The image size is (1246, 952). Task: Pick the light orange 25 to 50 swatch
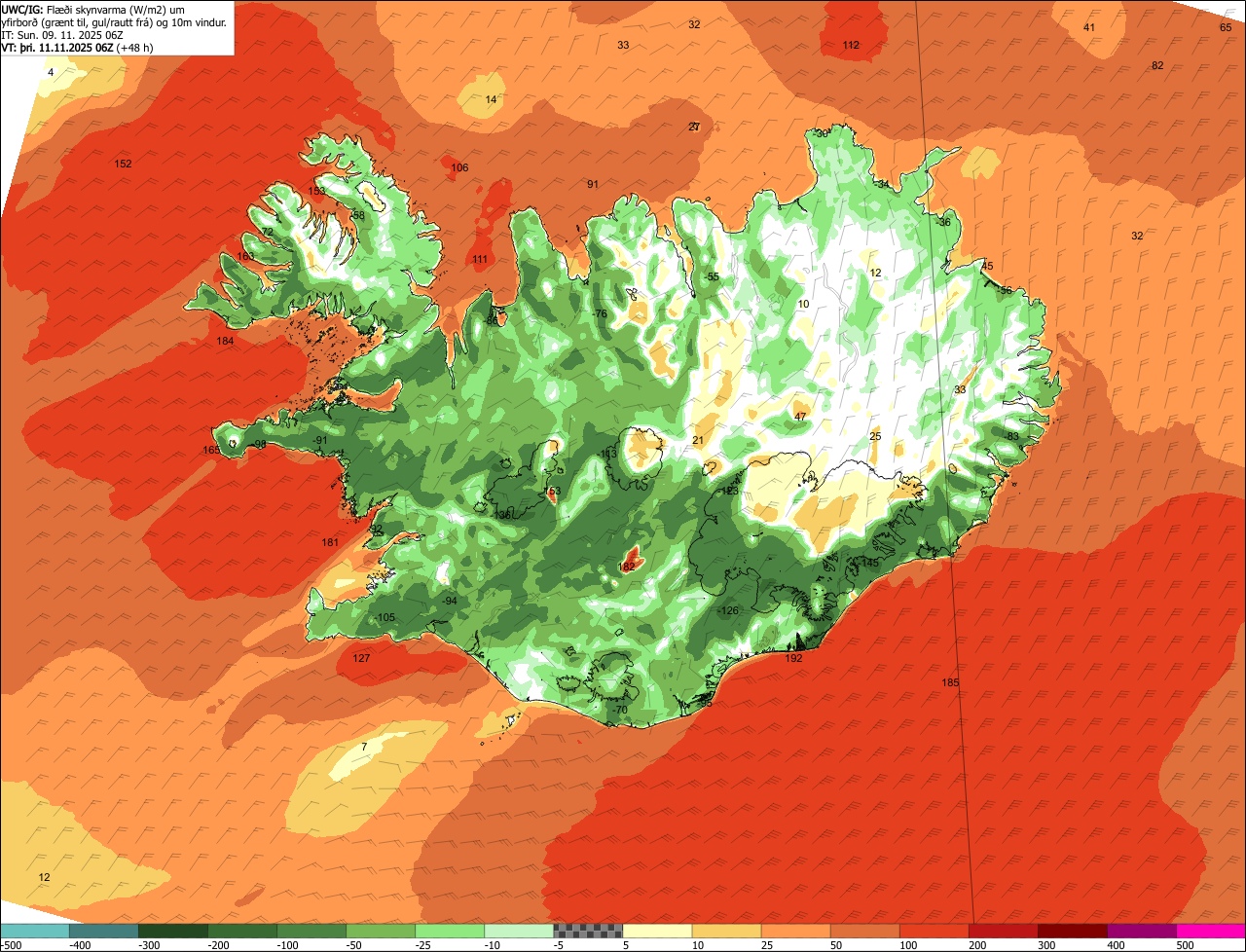(795, 931)
